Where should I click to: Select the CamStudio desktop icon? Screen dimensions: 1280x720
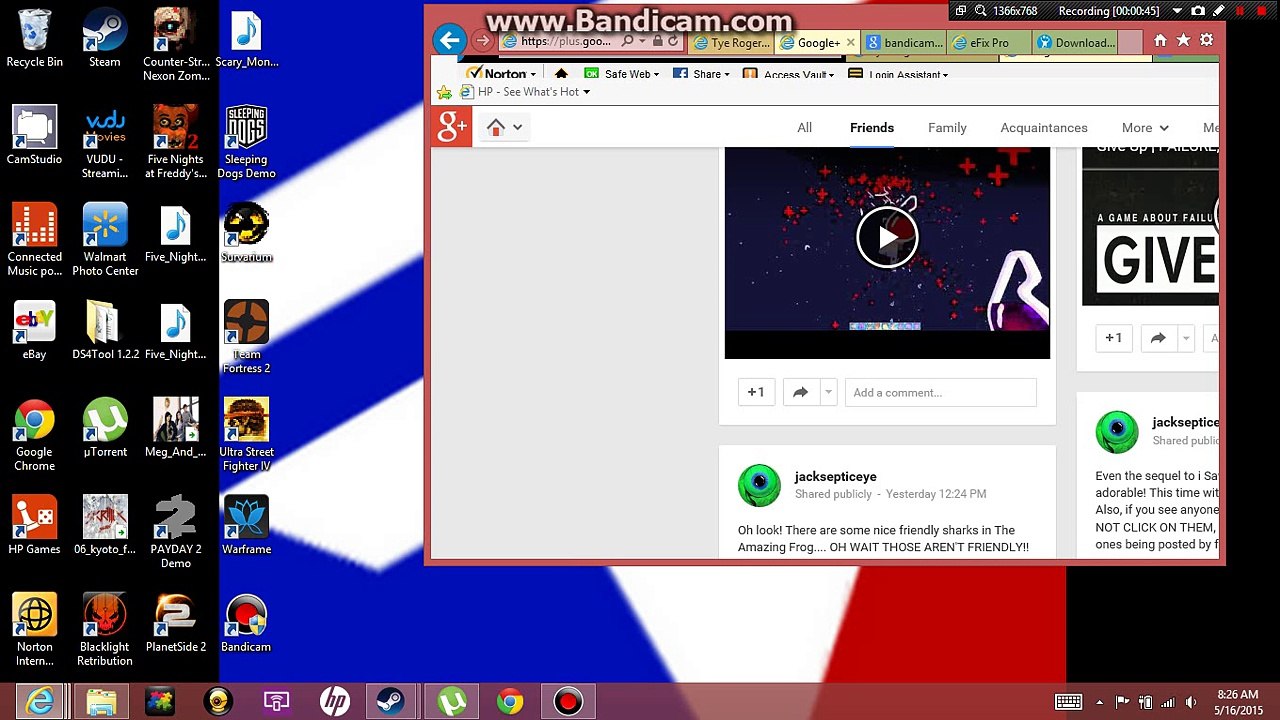(34, 136)
